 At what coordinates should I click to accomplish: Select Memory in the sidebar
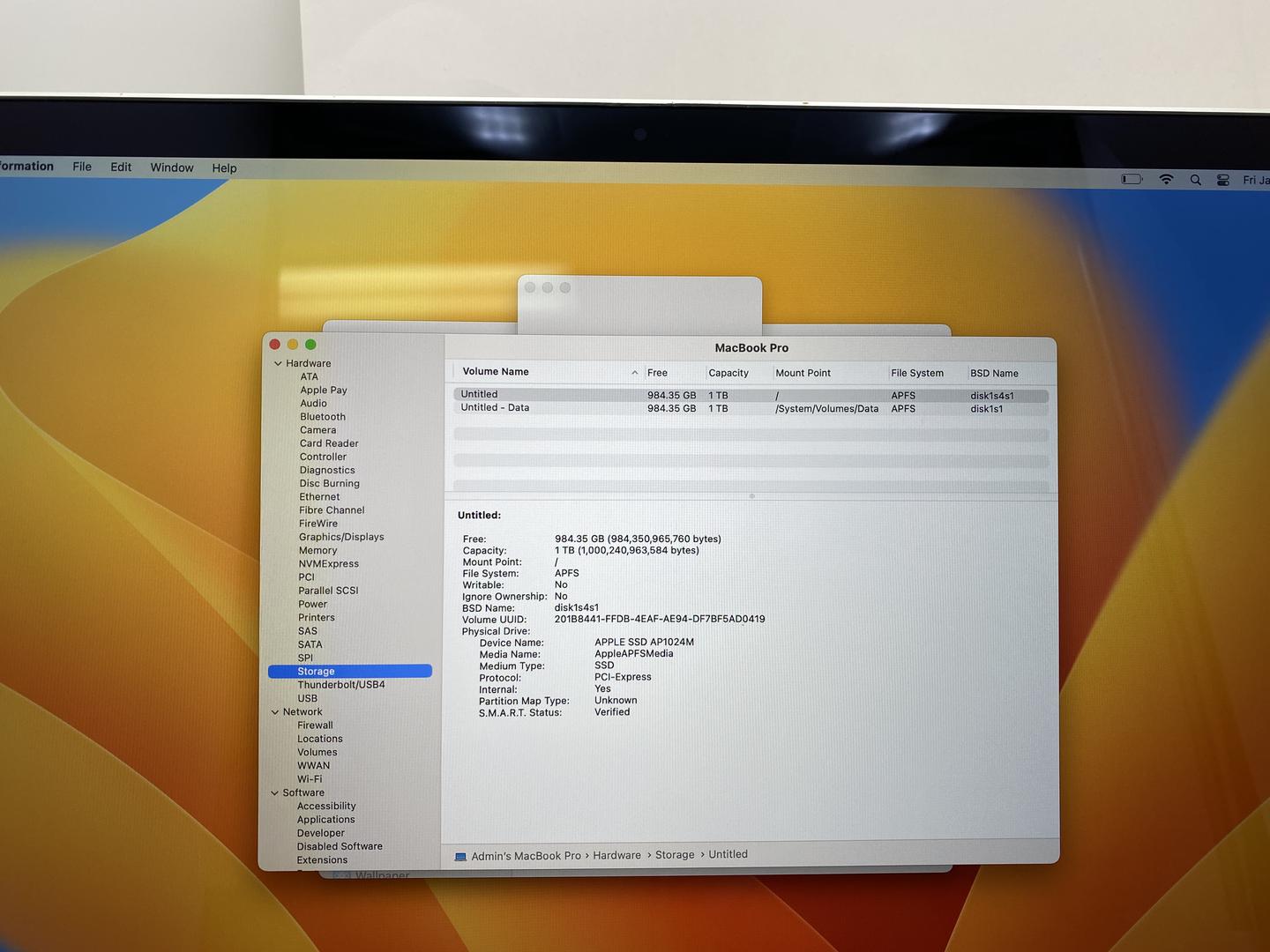coord(317,550)
